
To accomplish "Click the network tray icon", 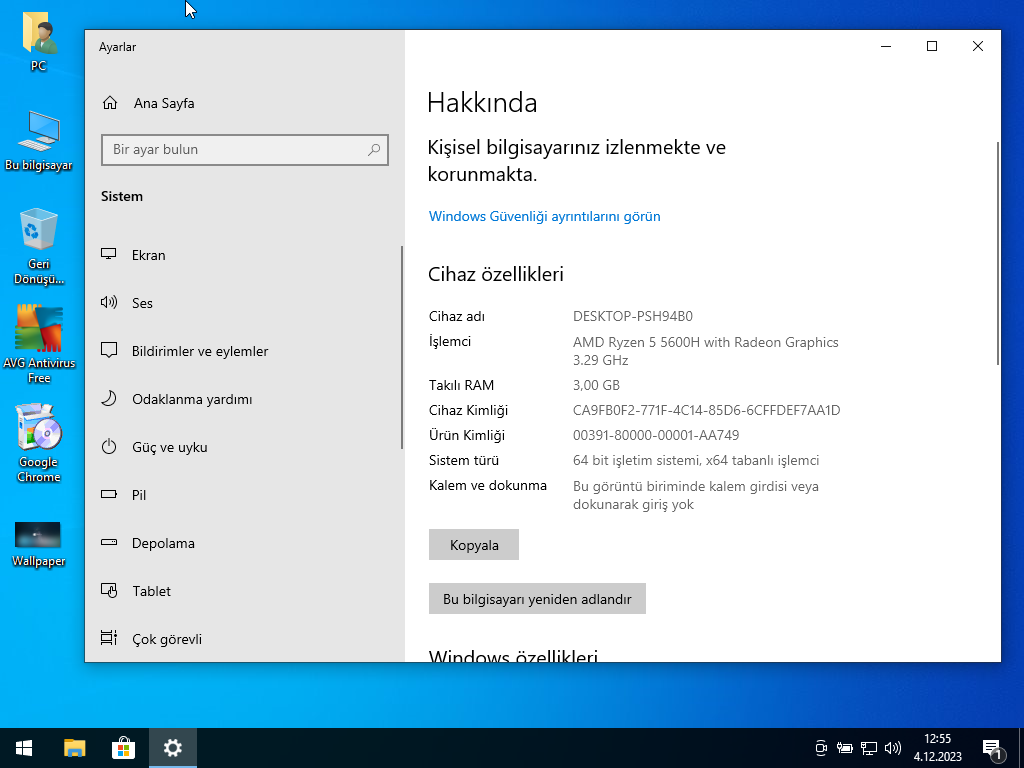I will pyautogui.click(x=869, y=748).
